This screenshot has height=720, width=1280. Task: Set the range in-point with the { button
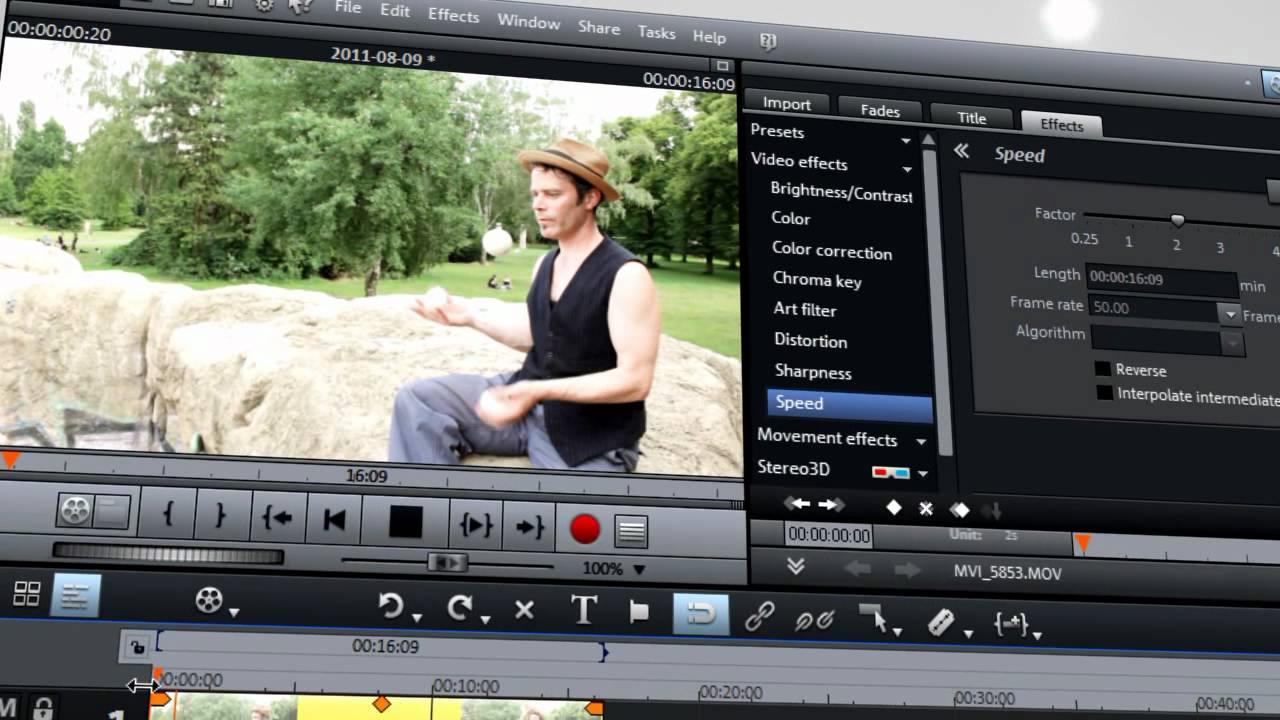(168, 514)
